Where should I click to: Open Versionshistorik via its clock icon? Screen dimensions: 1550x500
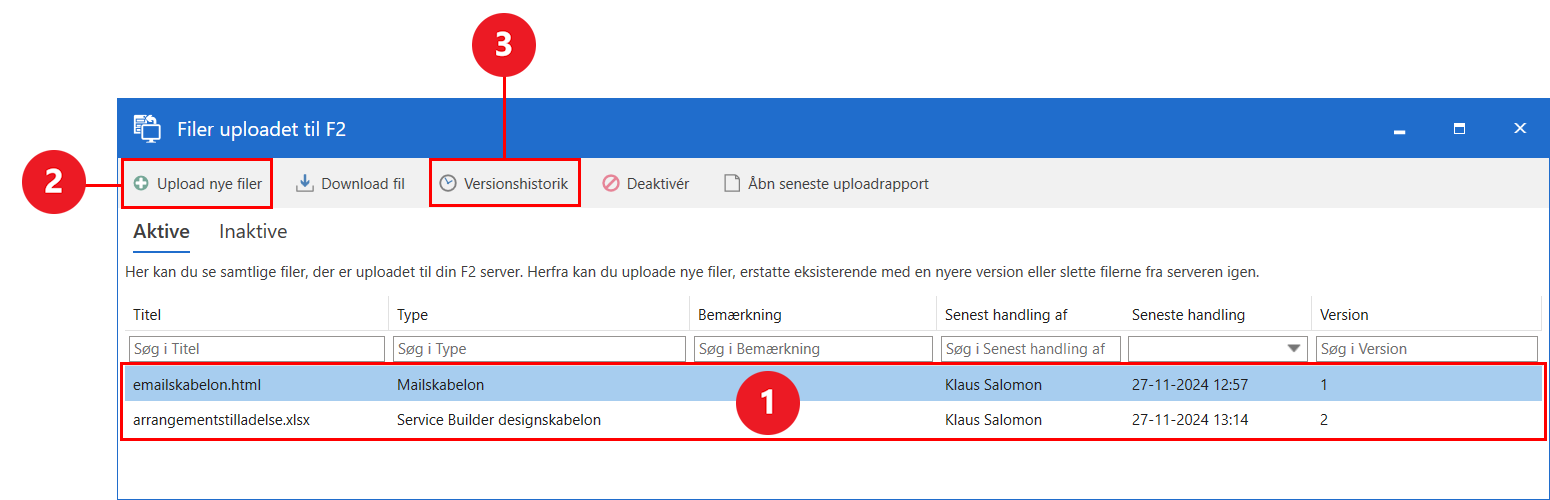point(448,184)
